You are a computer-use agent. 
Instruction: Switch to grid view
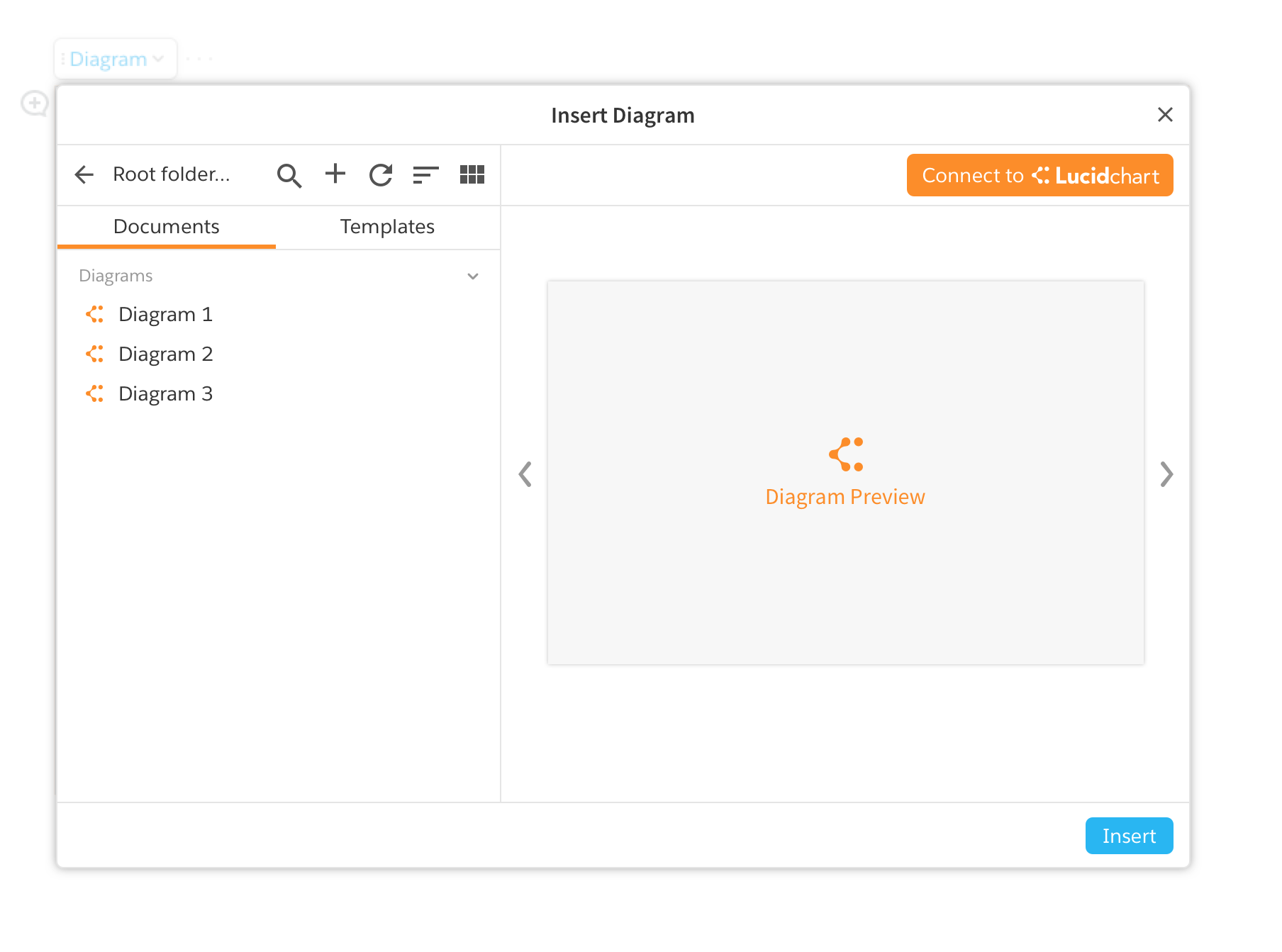tap(472, 174)
